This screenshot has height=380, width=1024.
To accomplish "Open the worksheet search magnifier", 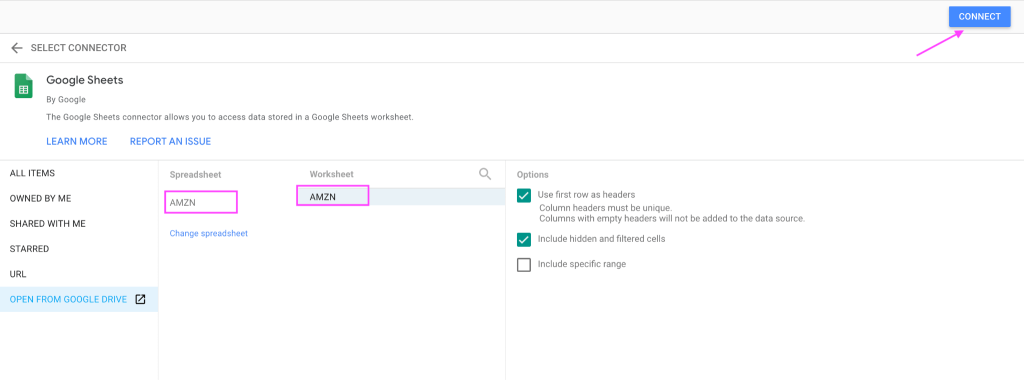I will coord(485,174).
